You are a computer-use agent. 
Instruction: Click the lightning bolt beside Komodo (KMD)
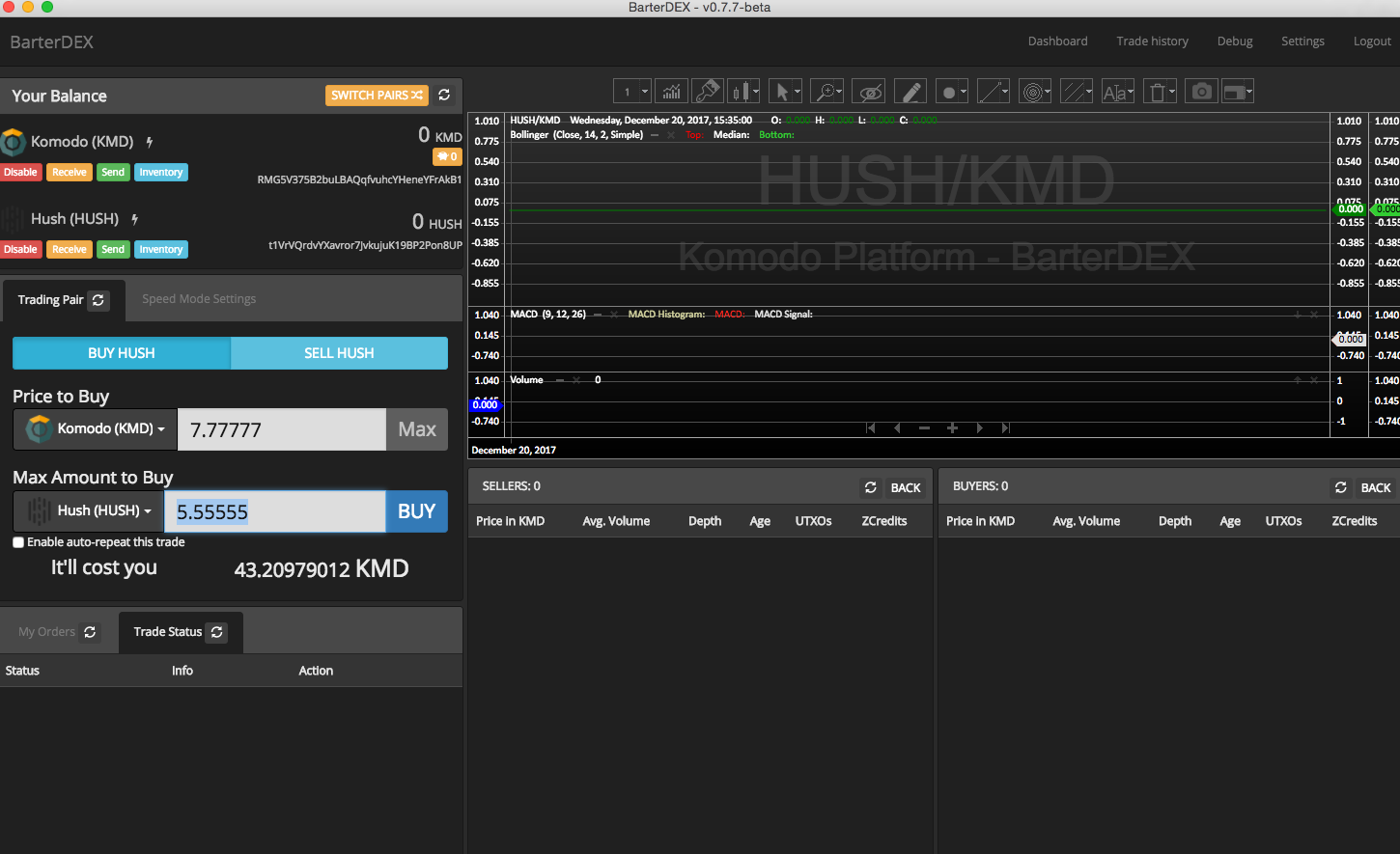tap(150, 142)
